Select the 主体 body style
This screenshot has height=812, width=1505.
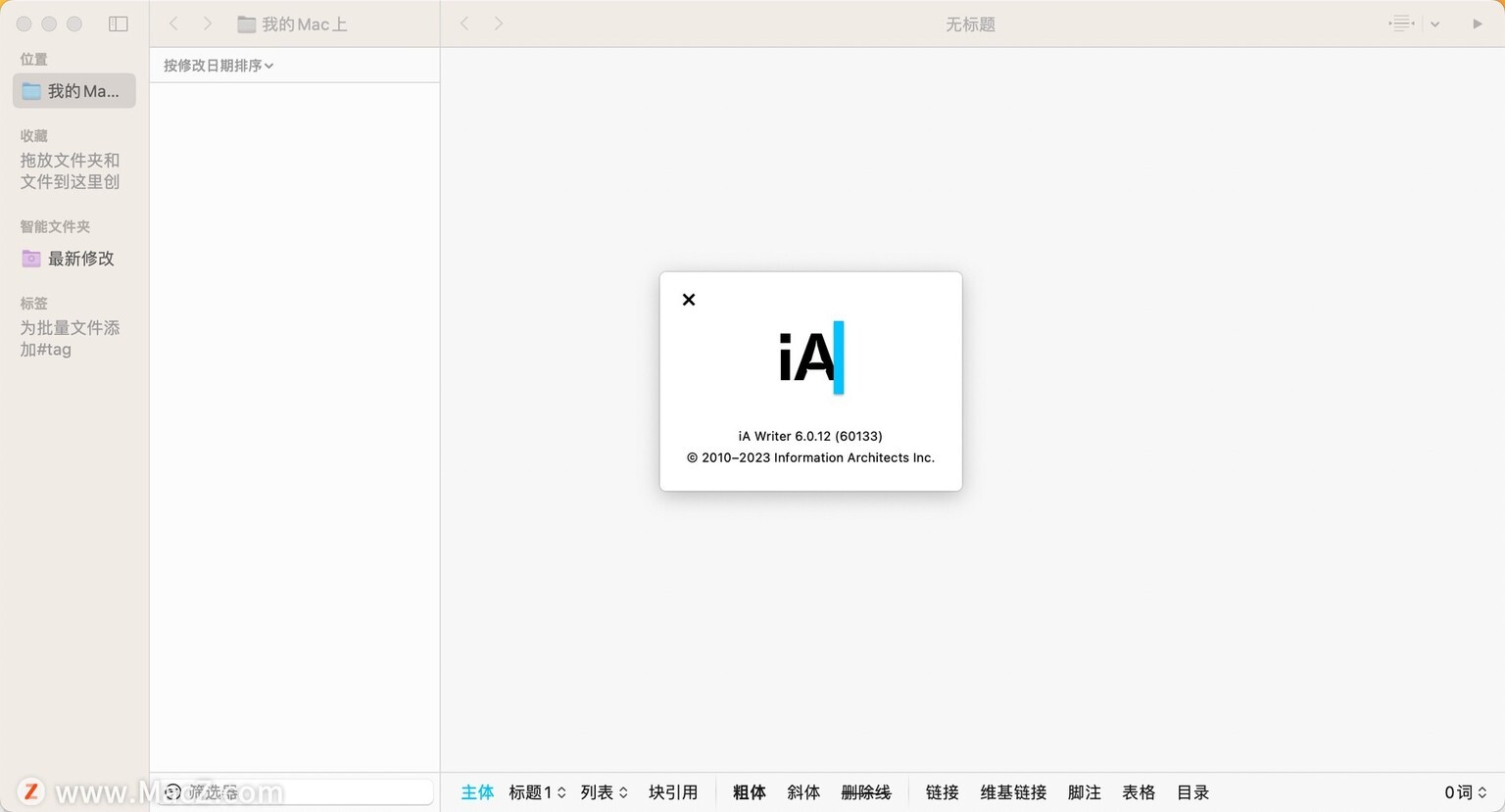477,792
